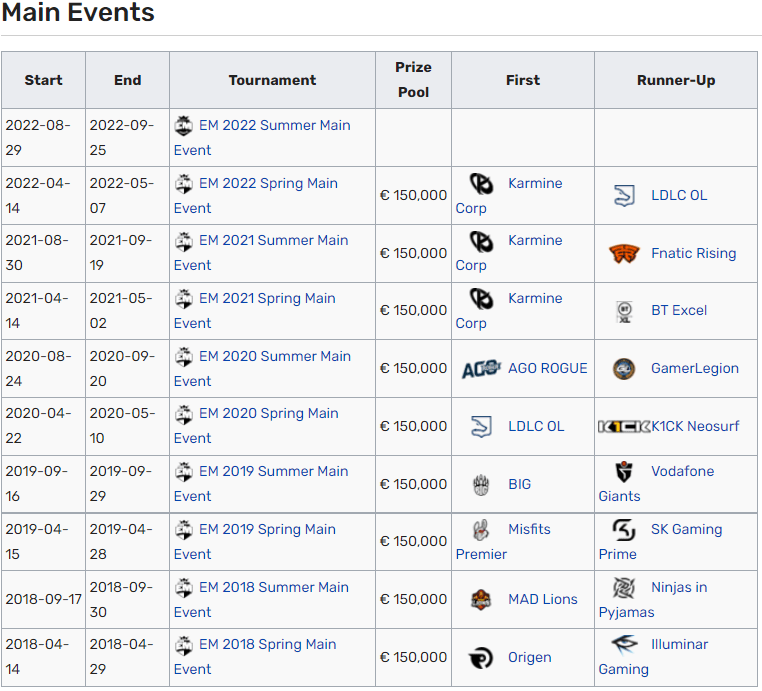The width and height of the screenshot is (762, 691).
Task: Click Karmine Corp logo in 2021 Spring row
Action: click(481, 299)
